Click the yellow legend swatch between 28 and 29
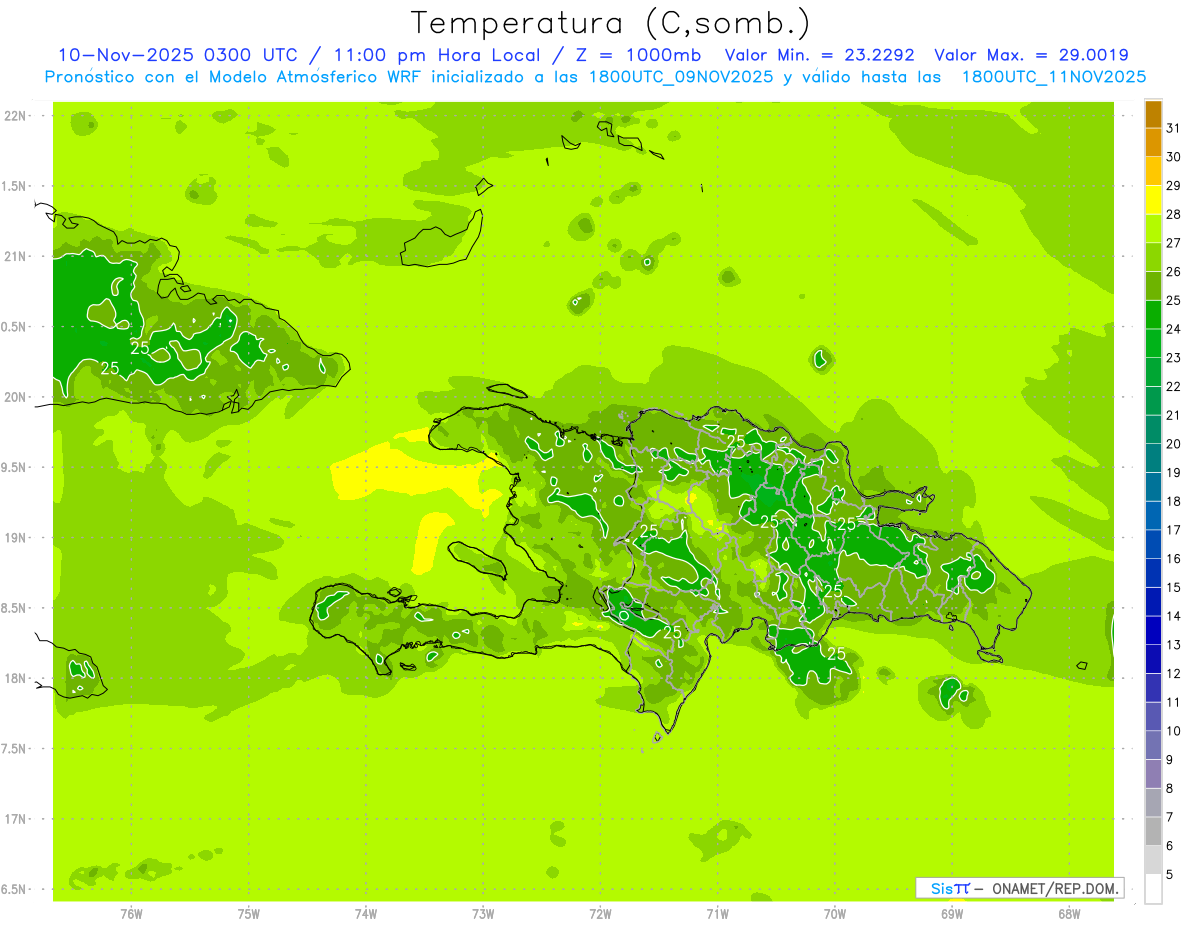Image resolution: width=1200 pixels, height=927 pixels. click(1153, 200)
